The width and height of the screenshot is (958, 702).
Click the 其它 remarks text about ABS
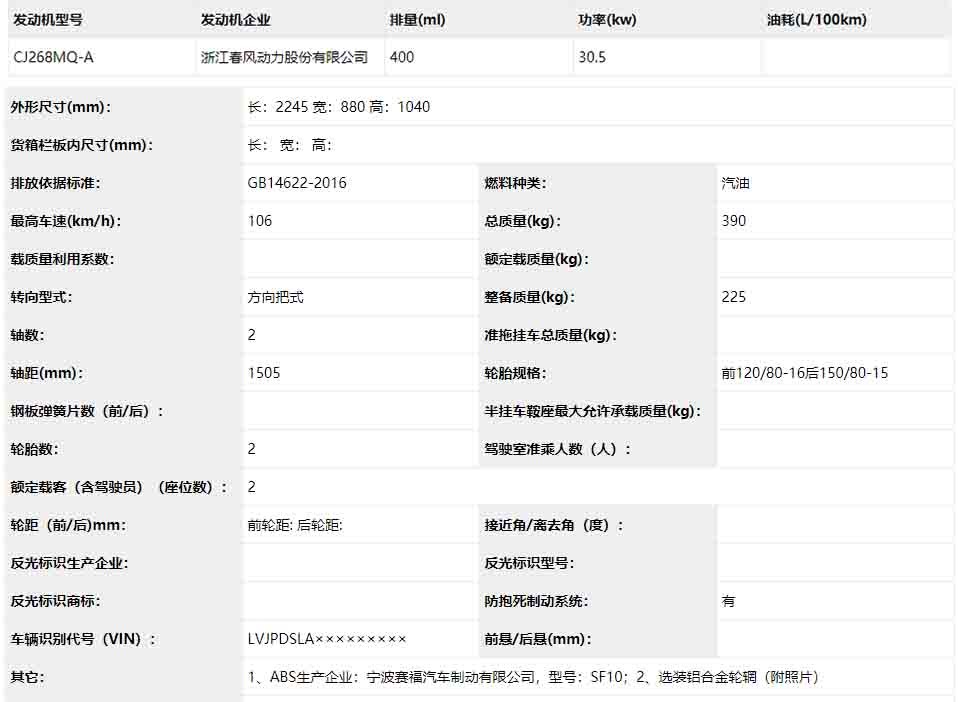point(533,677)
